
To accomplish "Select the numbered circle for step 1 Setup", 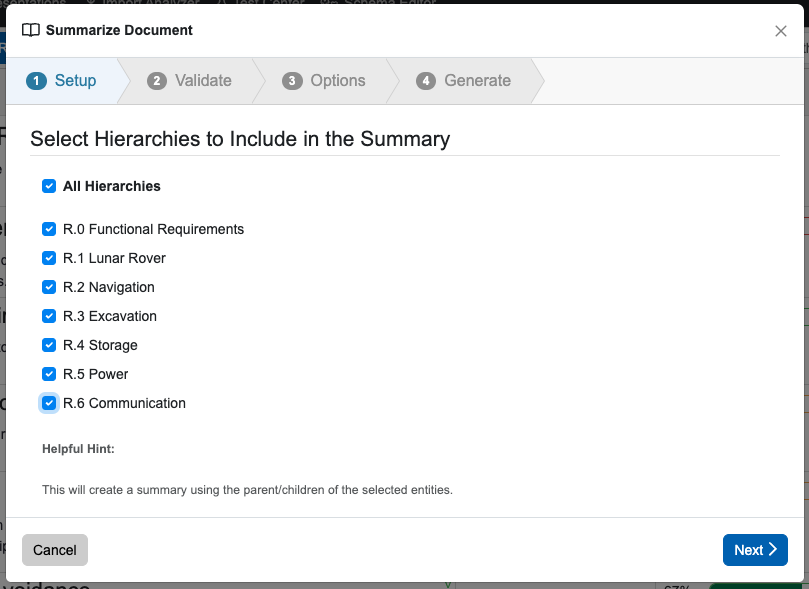I will tap(38, 80).
